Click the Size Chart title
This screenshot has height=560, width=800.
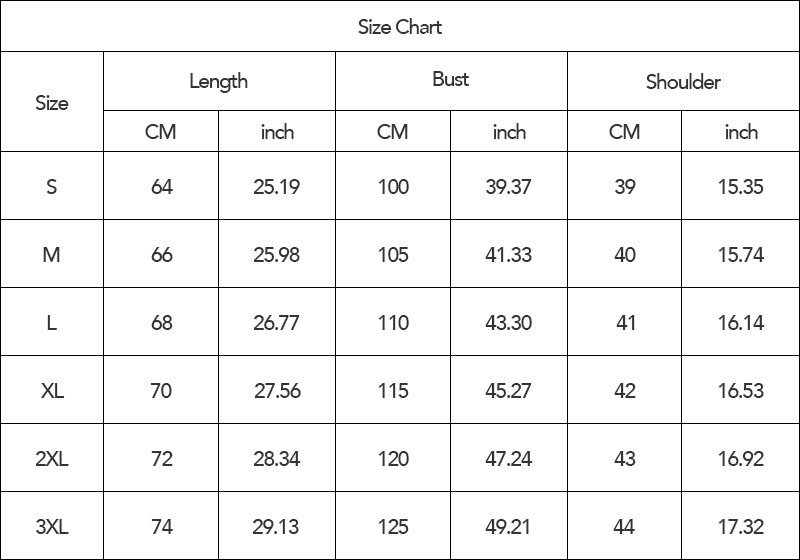point(400,27)
